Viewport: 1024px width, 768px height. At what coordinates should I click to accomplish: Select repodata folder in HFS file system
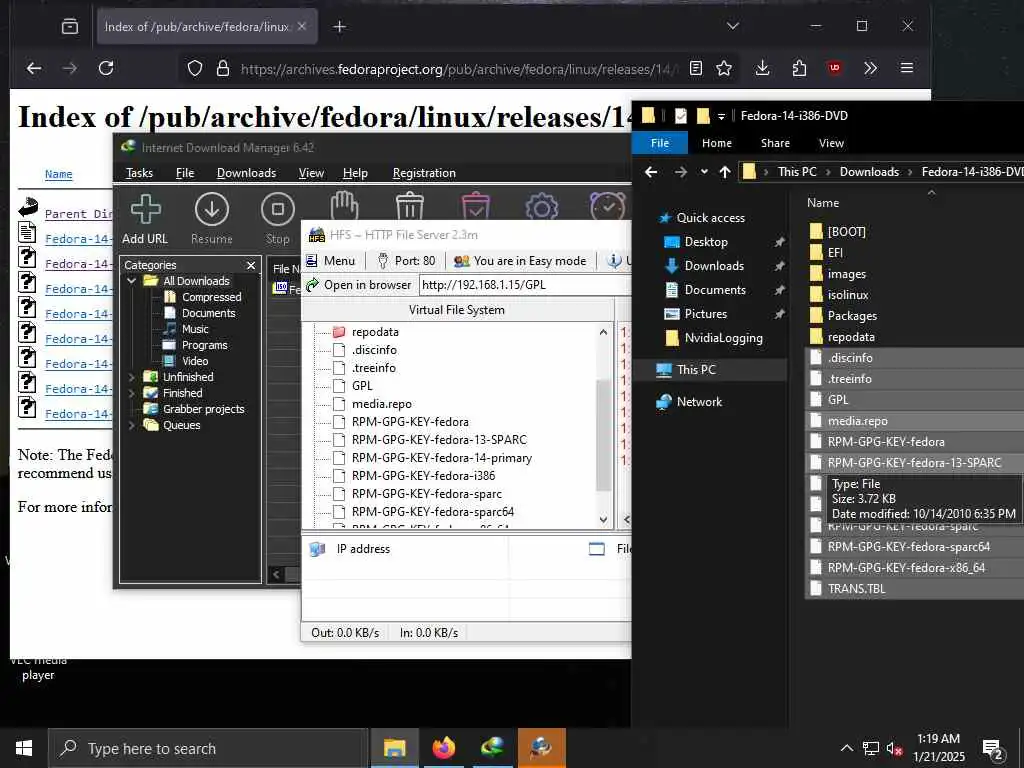pyautogui.click(x=375, y=332)
